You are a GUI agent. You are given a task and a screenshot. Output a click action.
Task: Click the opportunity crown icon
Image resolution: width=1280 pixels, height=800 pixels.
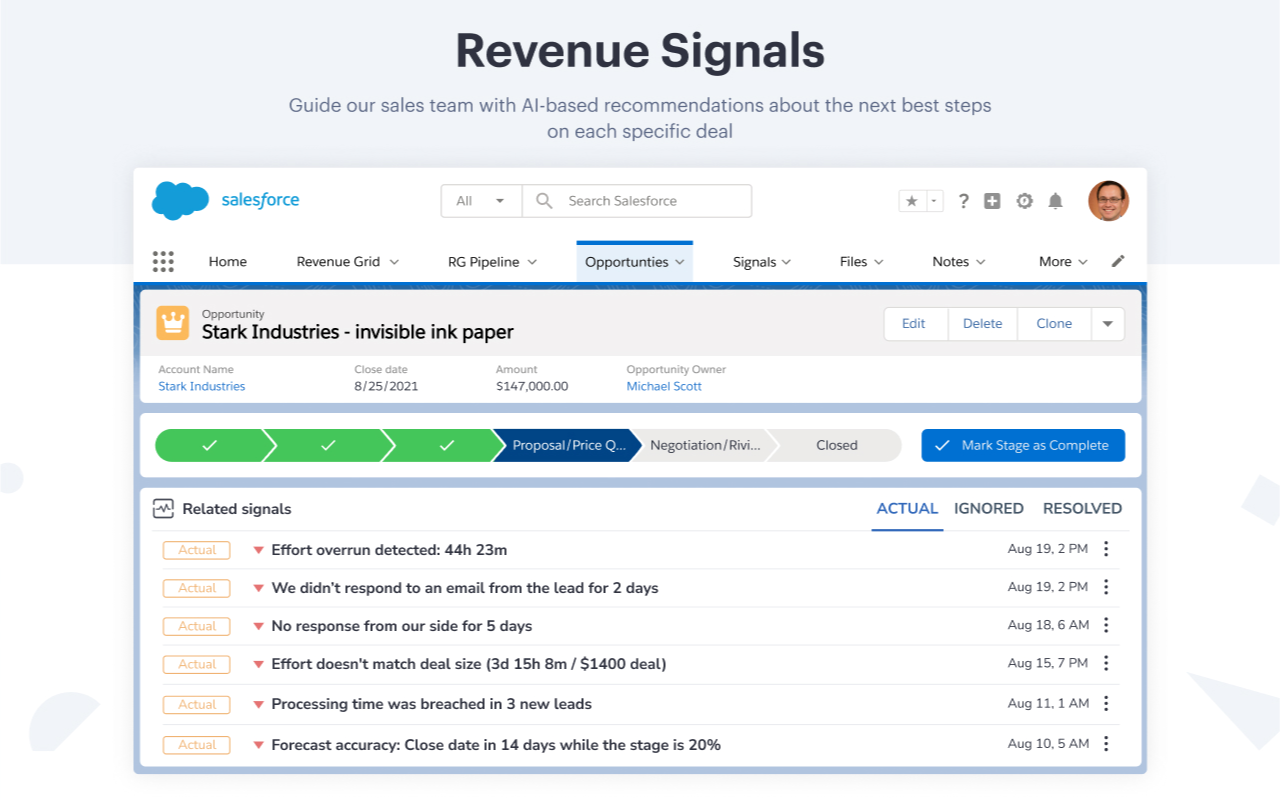coord(173,323)
